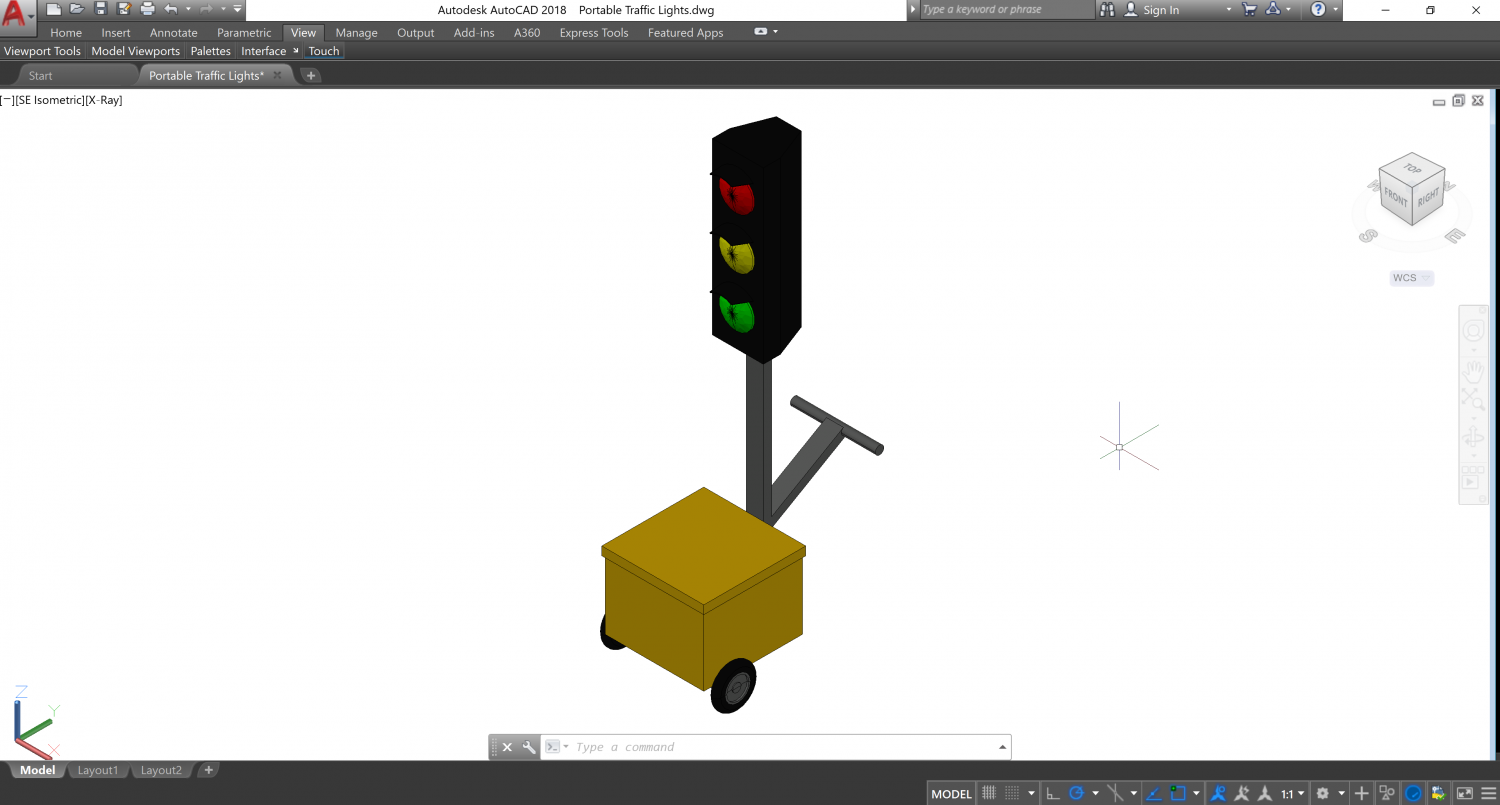Click the Model Viewports ribbon panel button
Viewport: 1500px width, 805px height.
pos(135,51)
